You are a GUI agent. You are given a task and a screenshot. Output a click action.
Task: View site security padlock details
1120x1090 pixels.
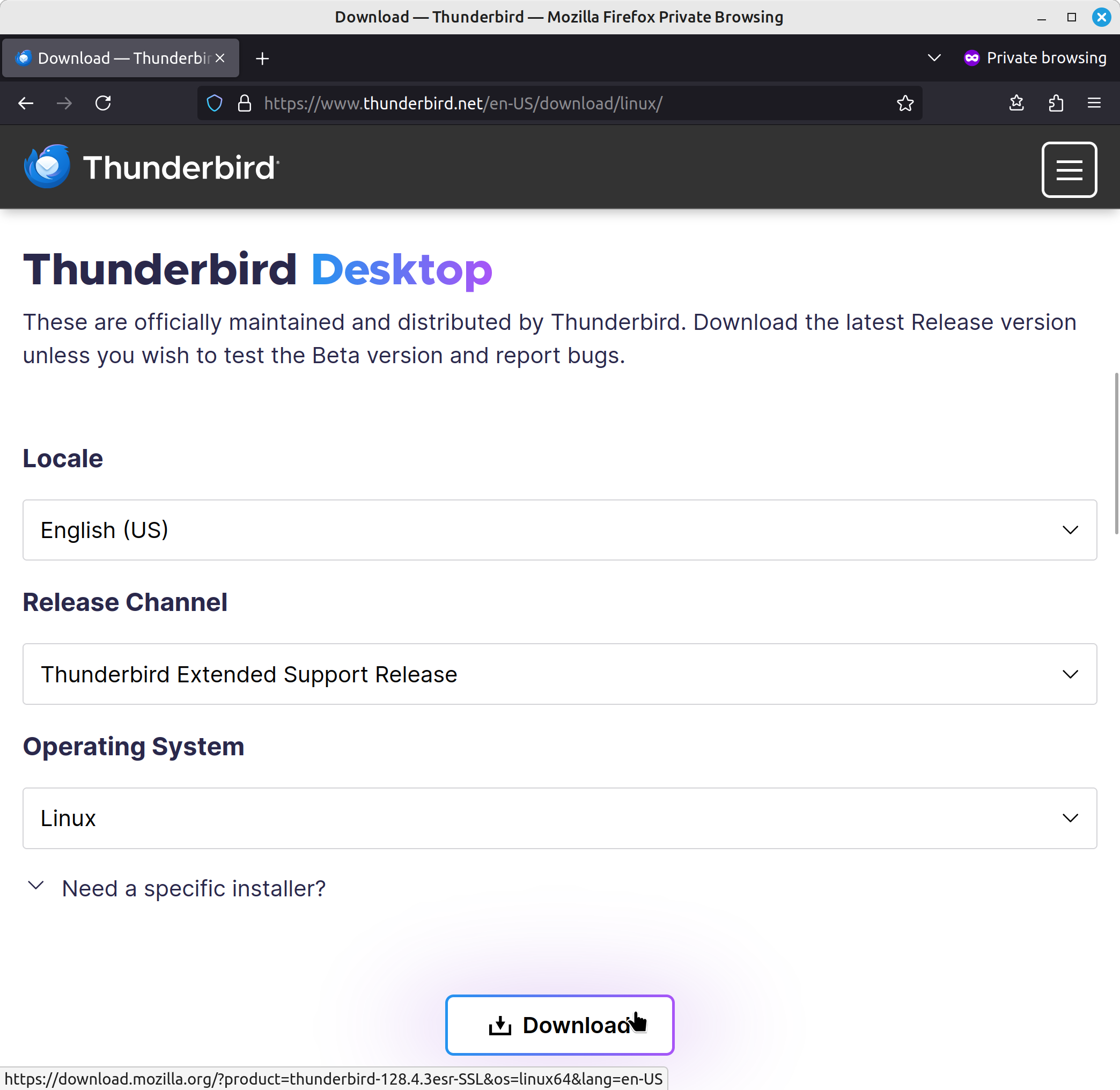[245, 103]
